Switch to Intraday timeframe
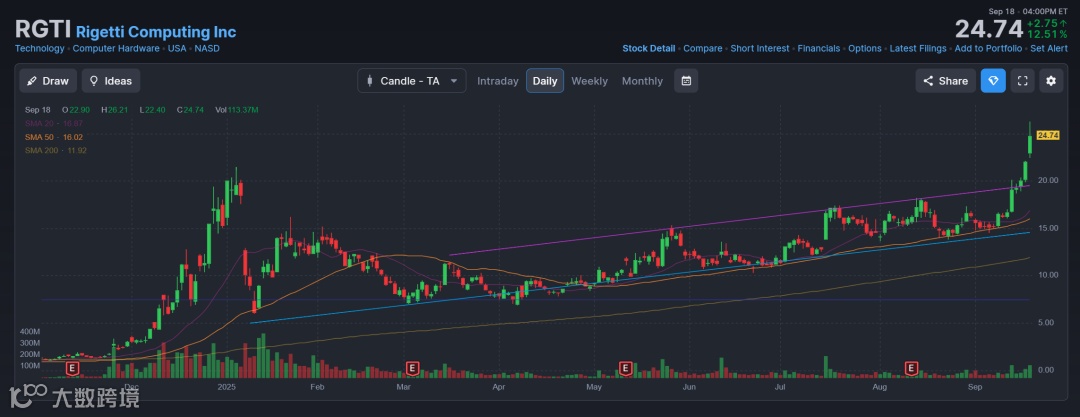This screenshot has width=1080, height=417. 497,81
